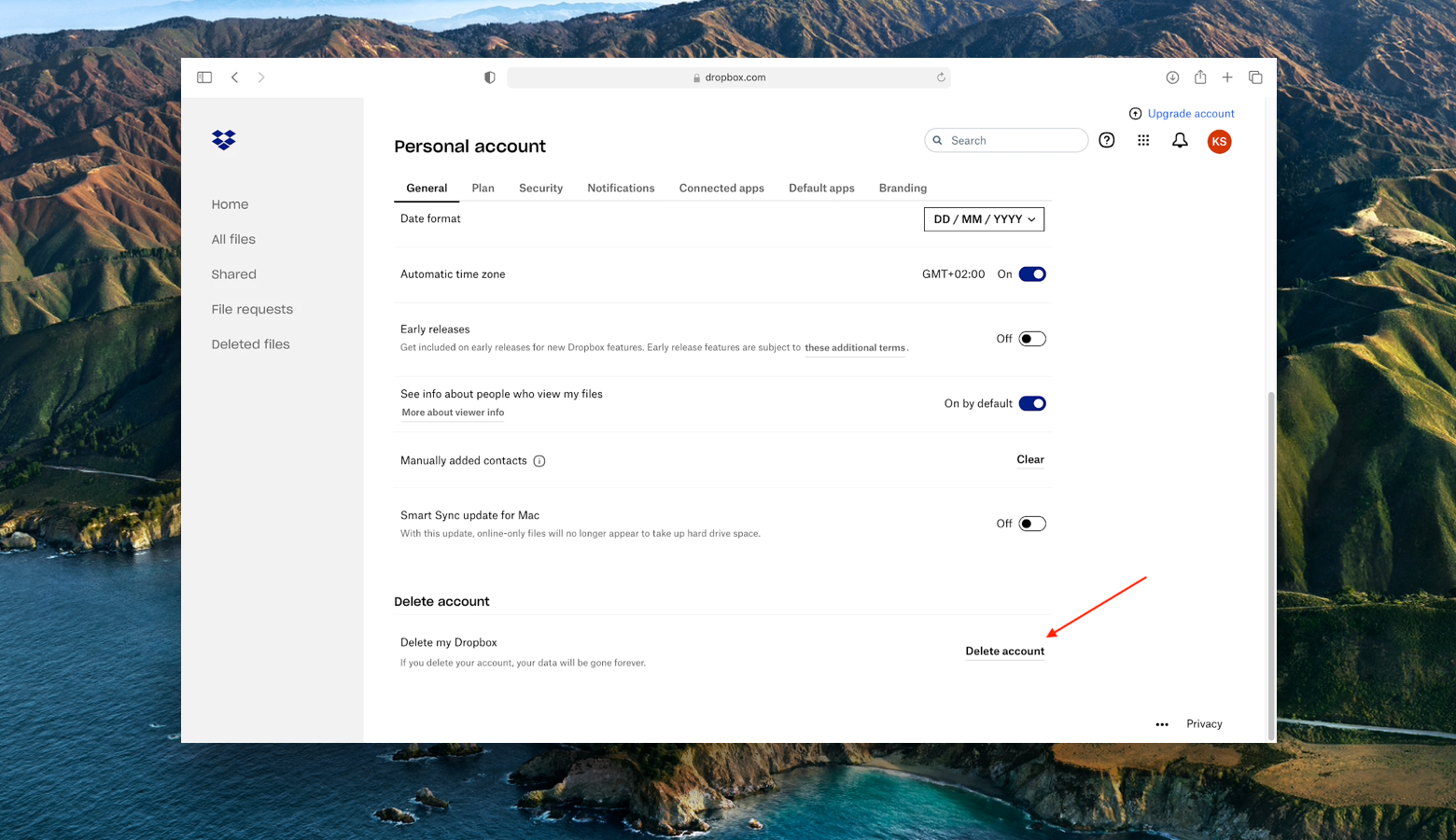Click the Personal account heading
The height and width of the screenshot is (840, 1456).
pos(469,147)
